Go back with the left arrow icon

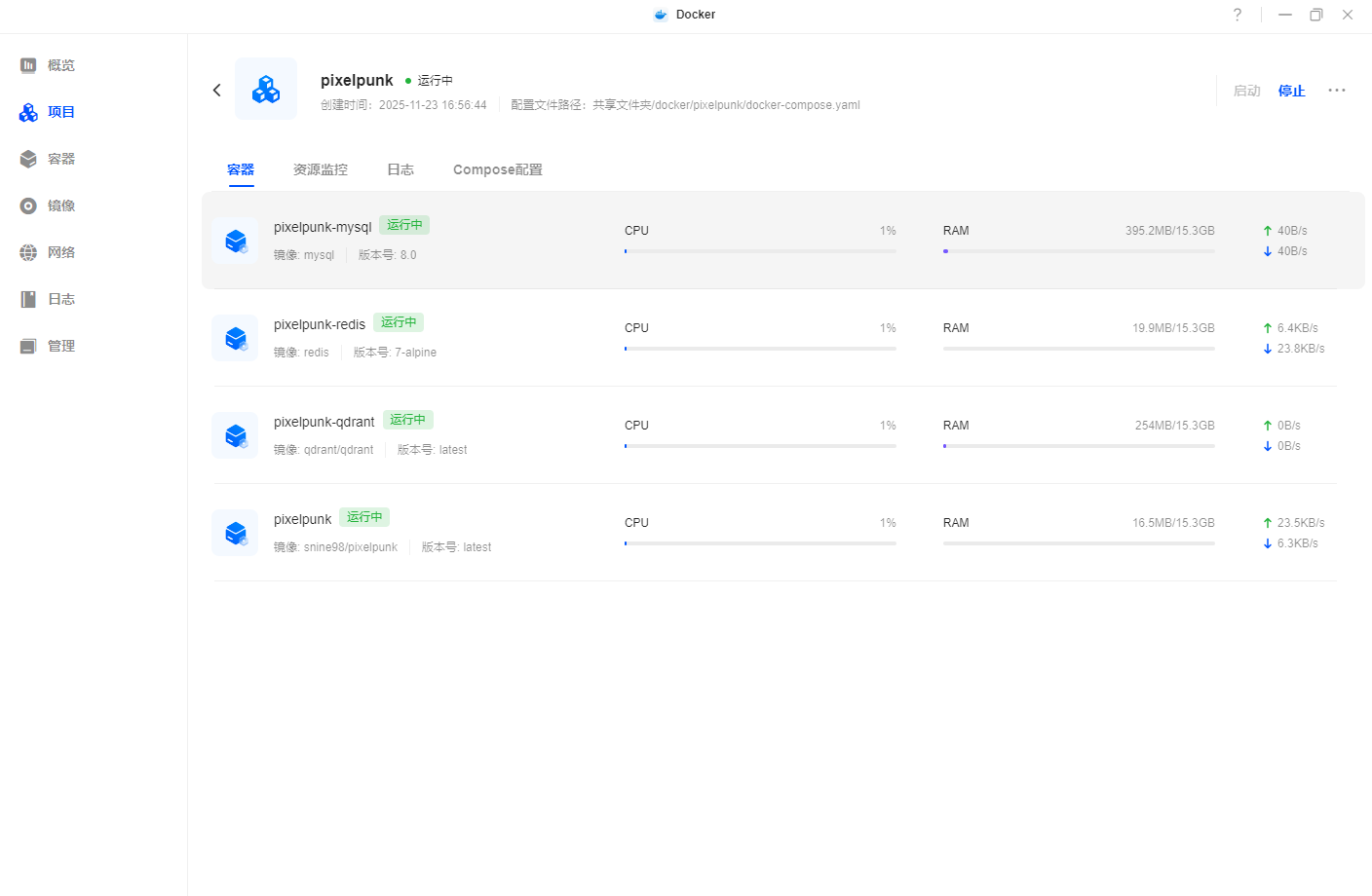[x=217, y=90]
